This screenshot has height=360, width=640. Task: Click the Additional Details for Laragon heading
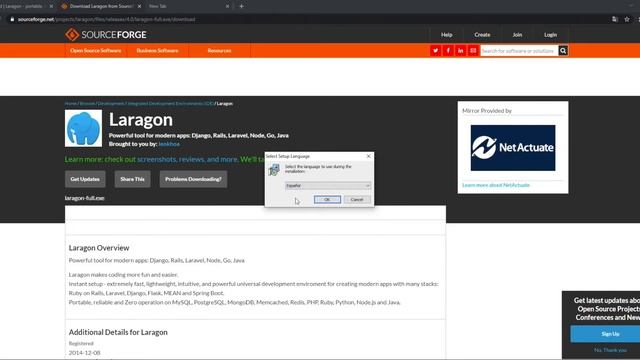click(118, 332)
